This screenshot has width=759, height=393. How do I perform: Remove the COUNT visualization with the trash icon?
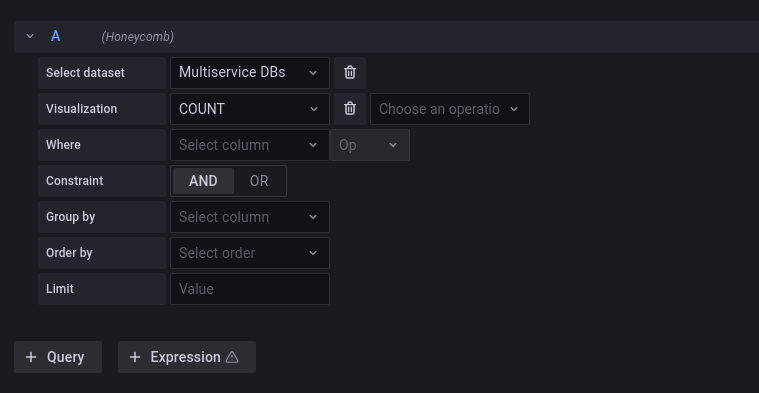pyautogui.click(x=350, y=109)
